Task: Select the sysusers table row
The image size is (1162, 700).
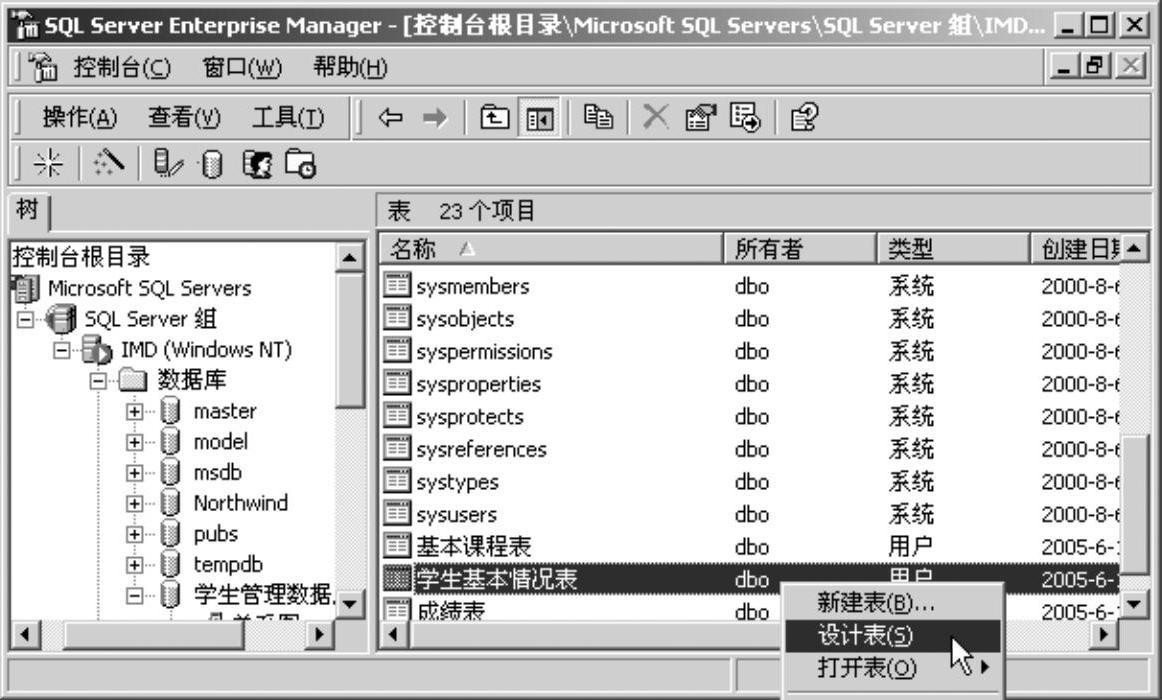Action: tap(751, 514)
